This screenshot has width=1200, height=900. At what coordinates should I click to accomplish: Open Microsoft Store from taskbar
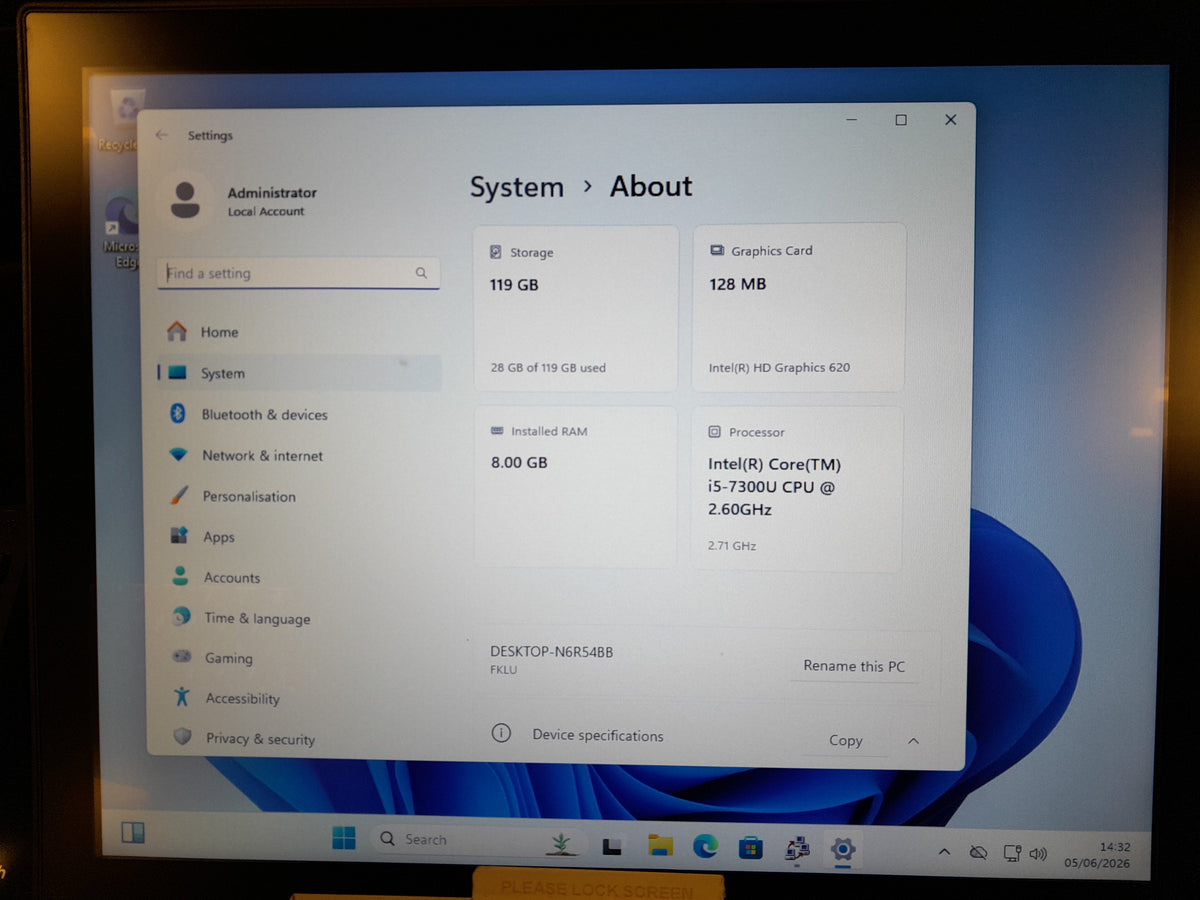click(x=751, y=848)
